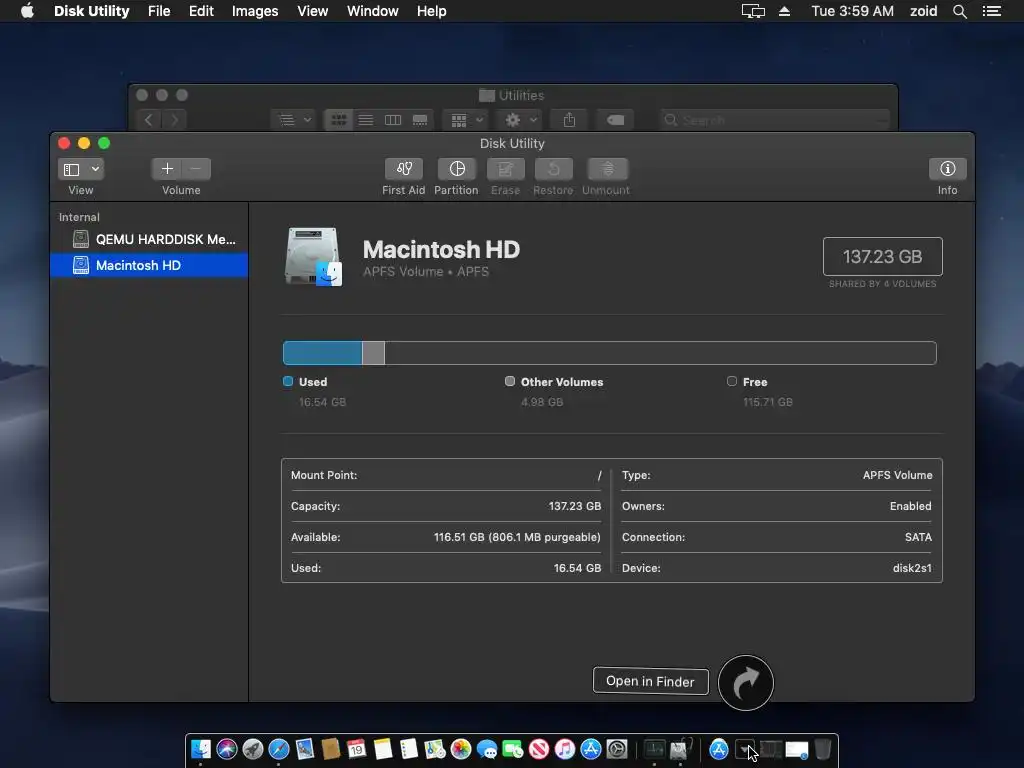
Task: Open the Edit menu
Action: click(201, 11)
